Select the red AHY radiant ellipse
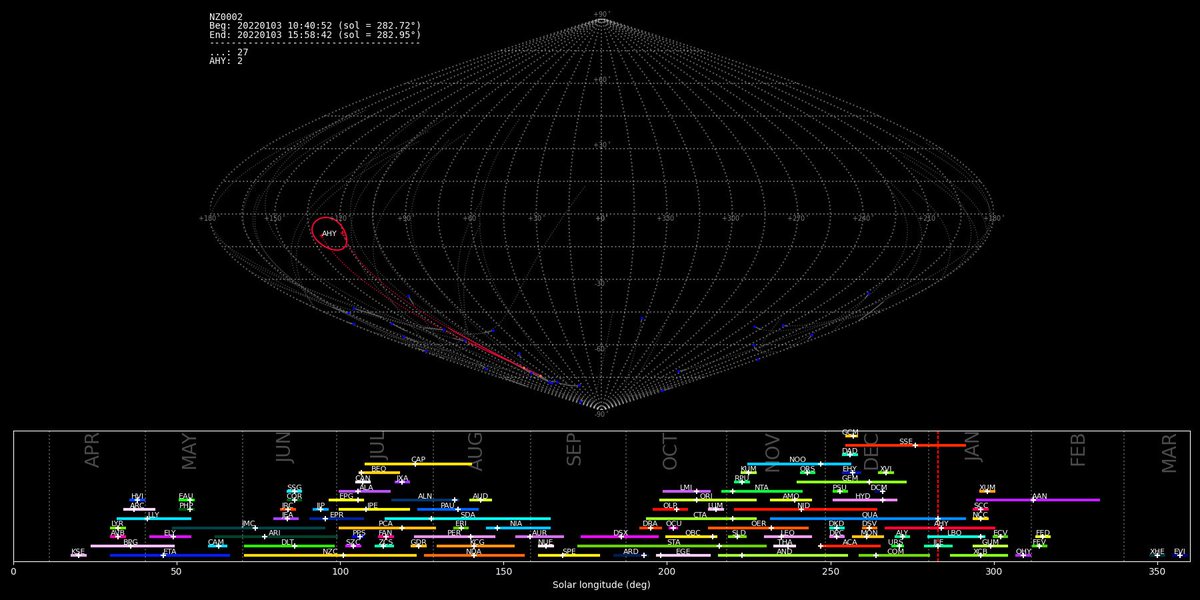Viewport: 1200px width, 600px height. click(330, 233)
